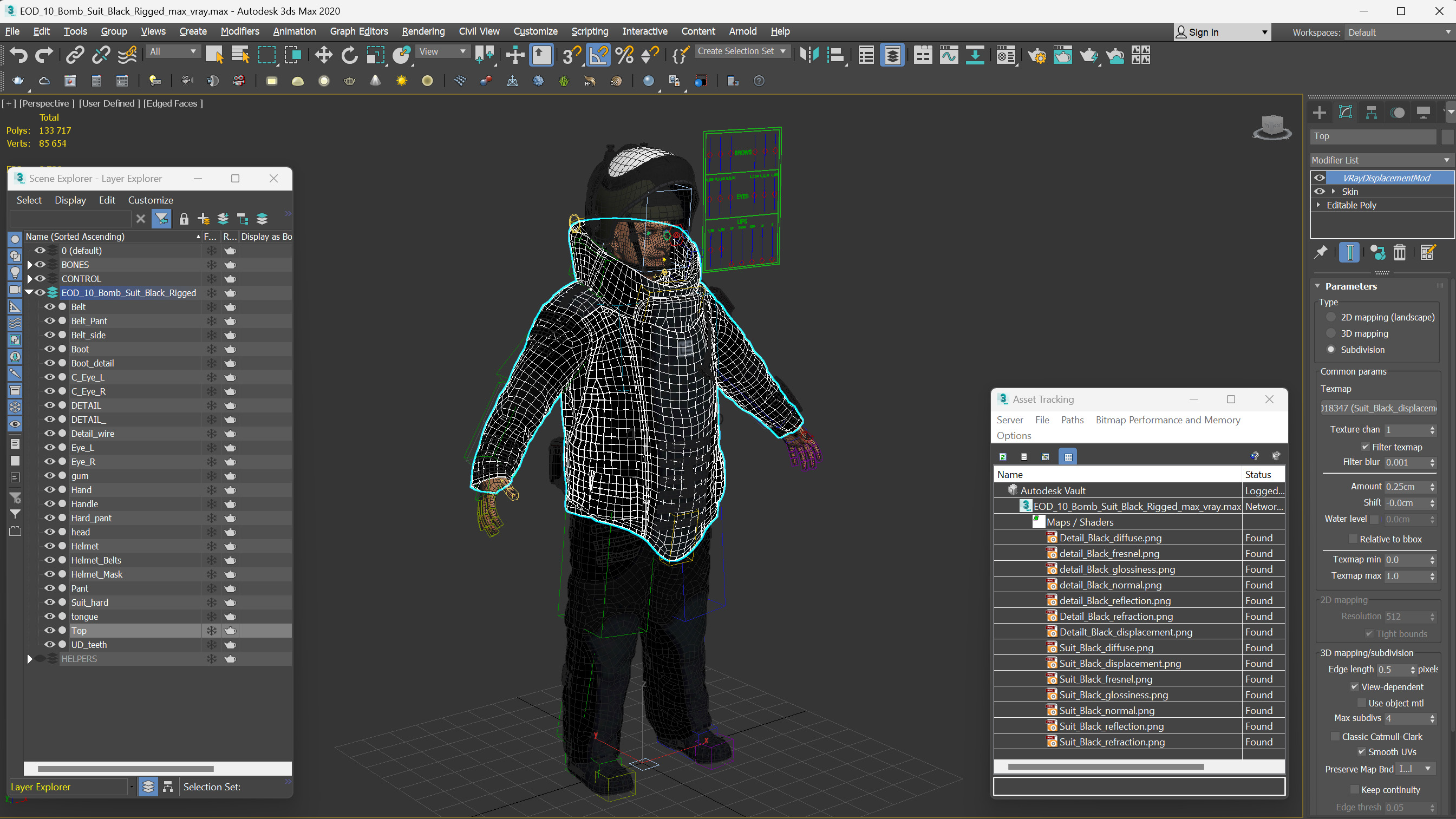
Task: Toggle eye icon of Skin modifier
Action: (x=1319, y=191)
